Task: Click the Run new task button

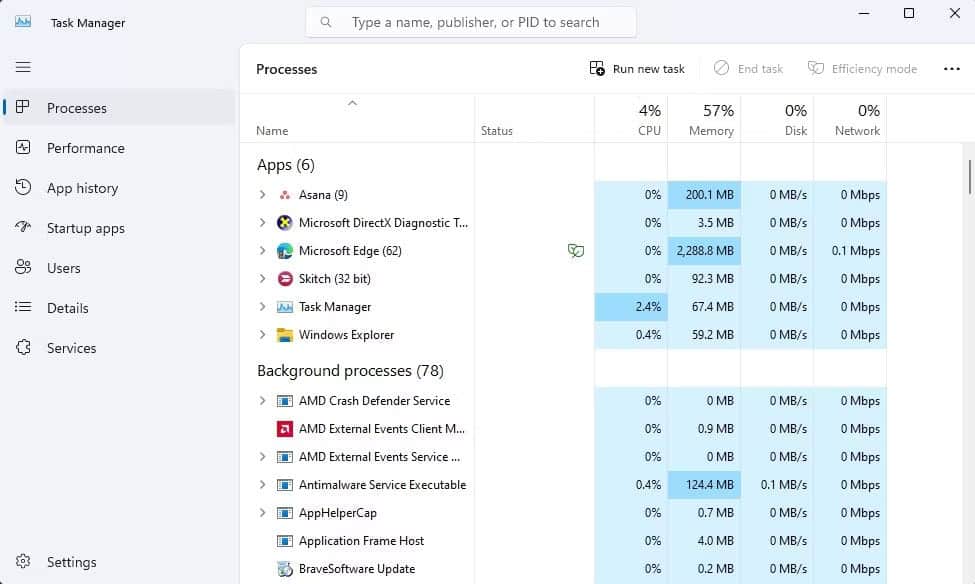Action: click(x=636, y=68)
